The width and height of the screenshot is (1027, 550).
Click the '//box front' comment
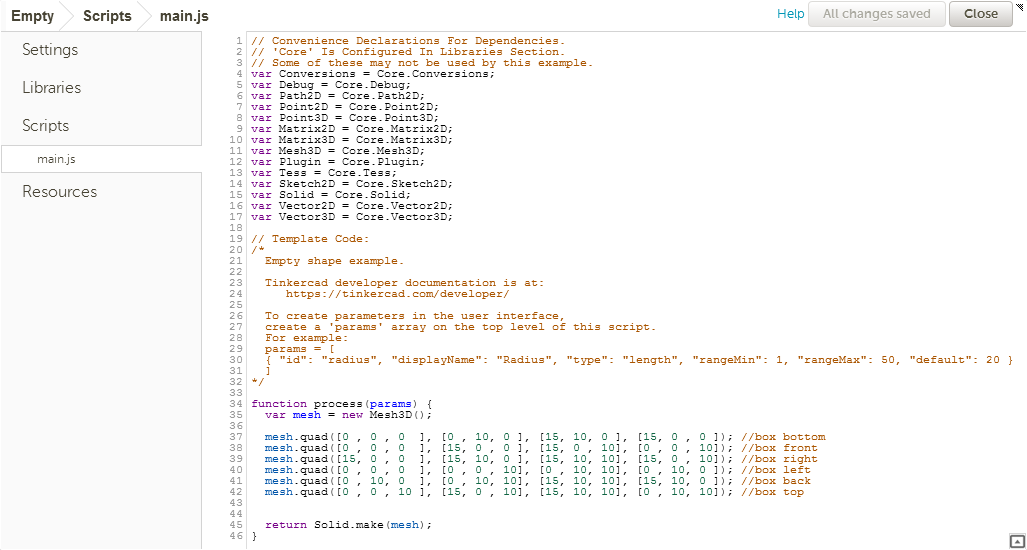coord(779,449)
